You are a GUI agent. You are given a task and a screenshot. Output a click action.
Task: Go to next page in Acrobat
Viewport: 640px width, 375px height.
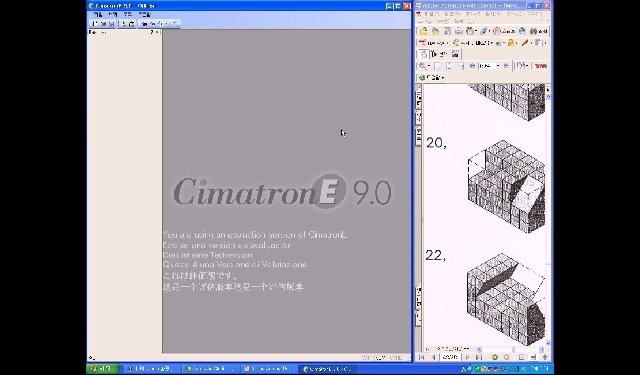pos(467,357)
